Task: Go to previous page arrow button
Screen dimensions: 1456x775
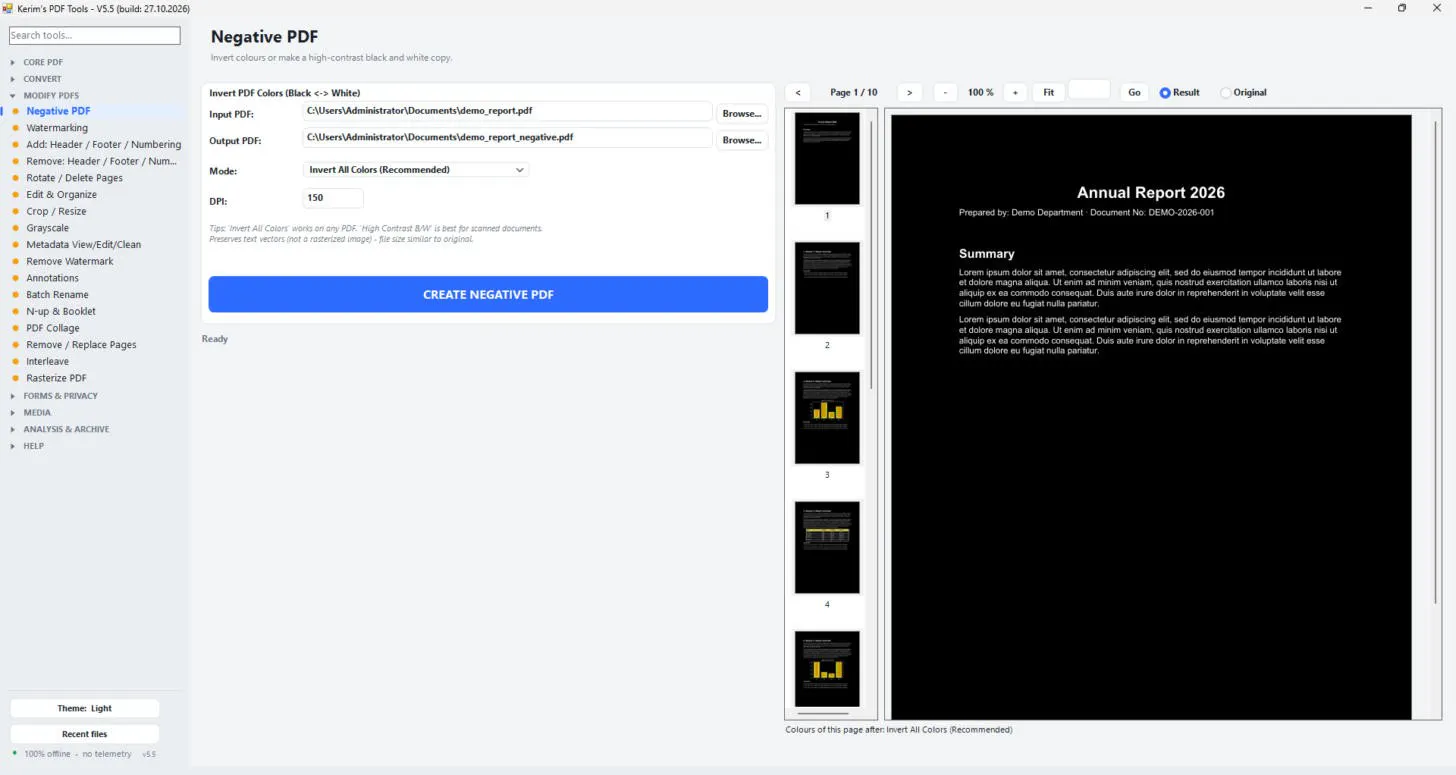Action: 798,92
